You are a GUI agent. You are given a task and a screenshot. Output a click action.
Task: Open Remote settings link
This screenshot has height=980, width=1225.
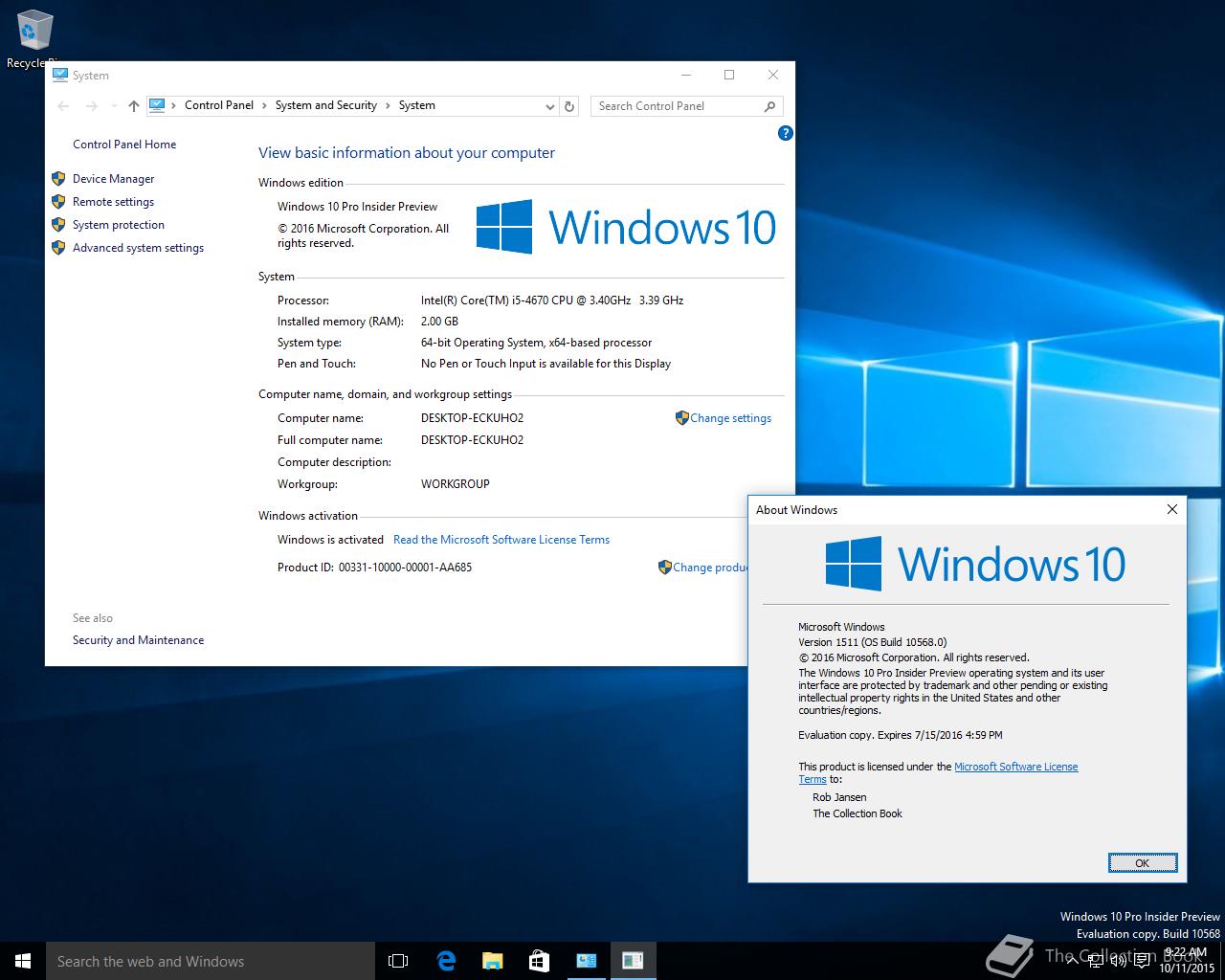113,202
